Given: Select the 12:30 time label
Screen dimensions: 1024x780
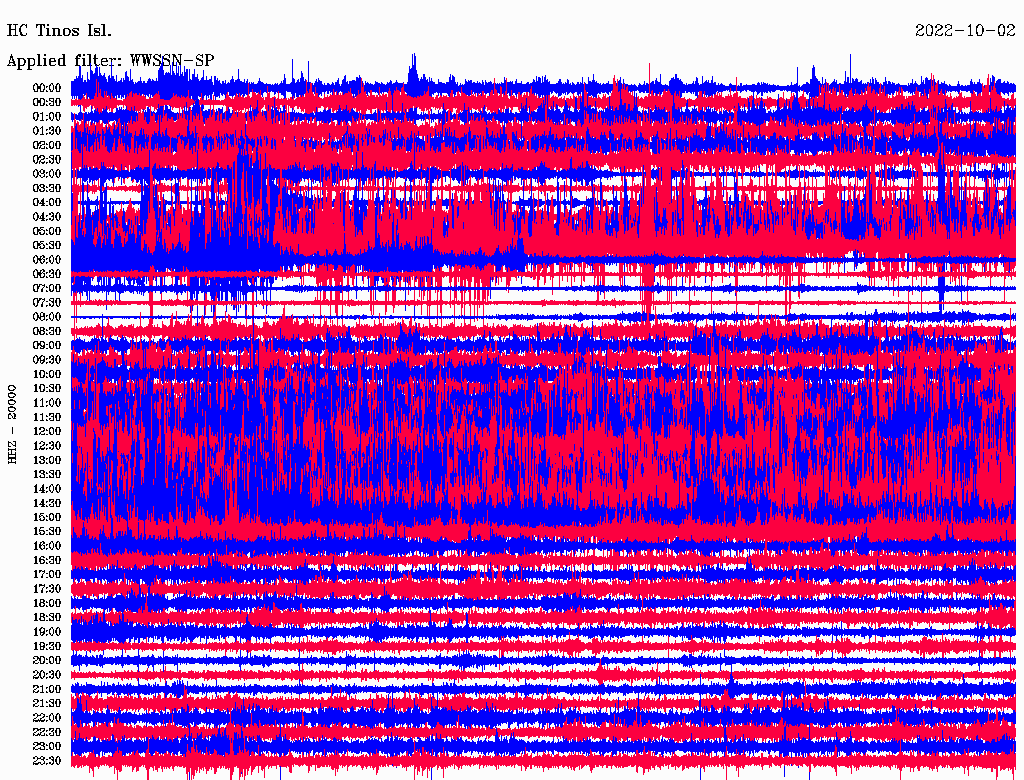Looking at the screenshot, I should pos(47,446).
